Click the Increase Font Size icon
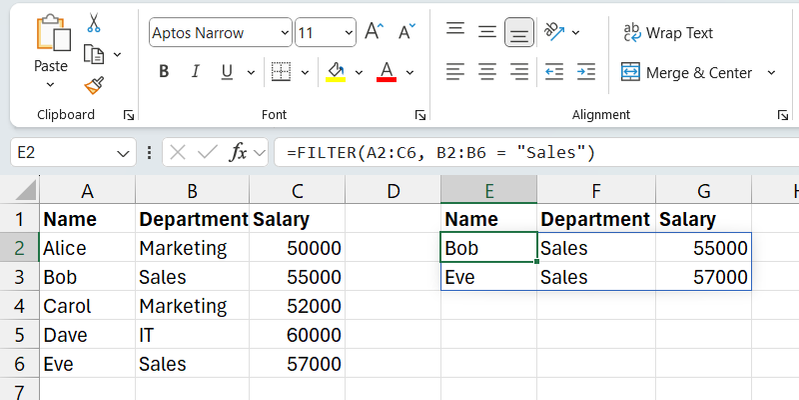 (x=374, y=32)
